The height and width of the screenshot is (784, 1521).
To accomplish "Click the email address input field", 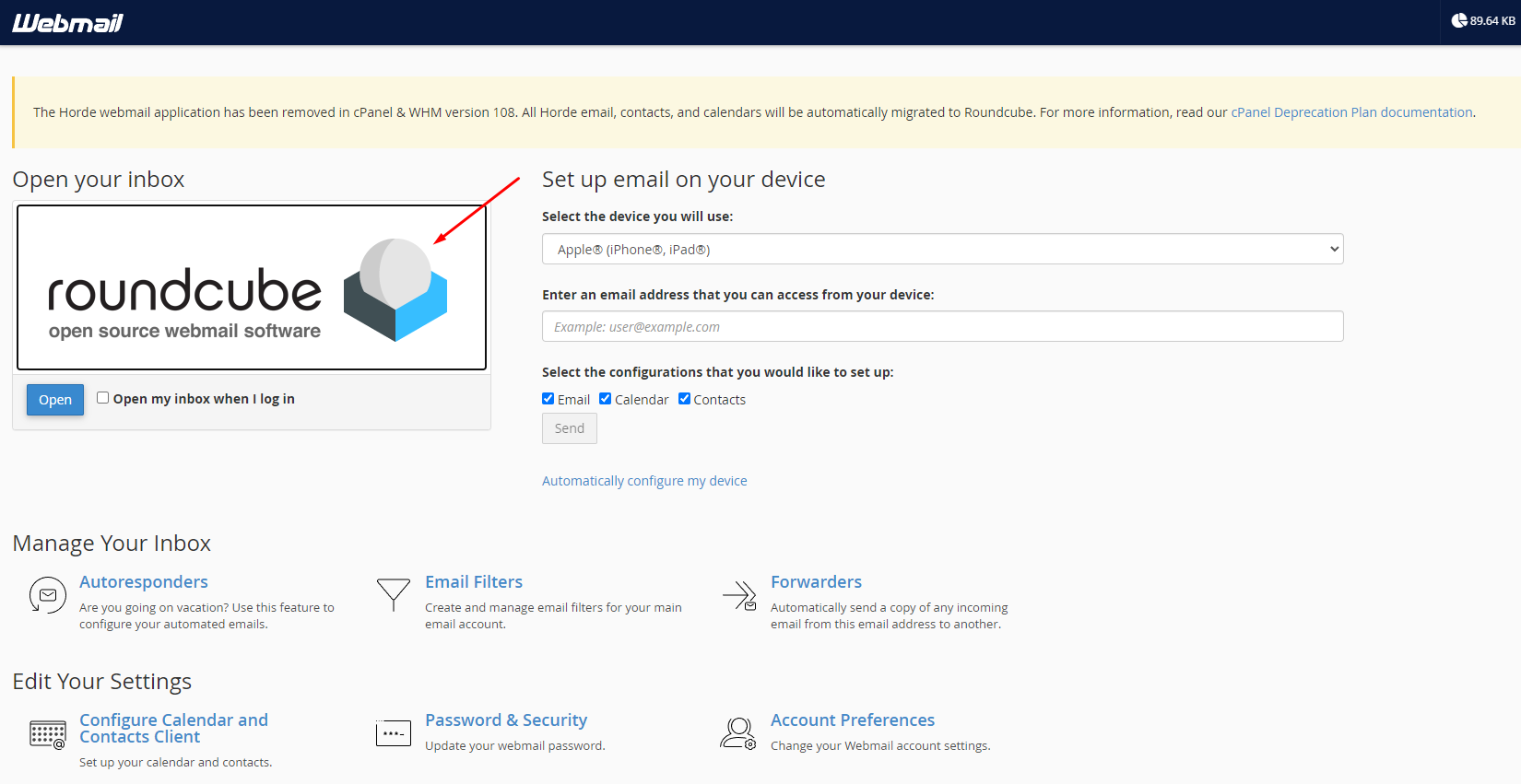I will pyautogui.click(x=942, y=327).
